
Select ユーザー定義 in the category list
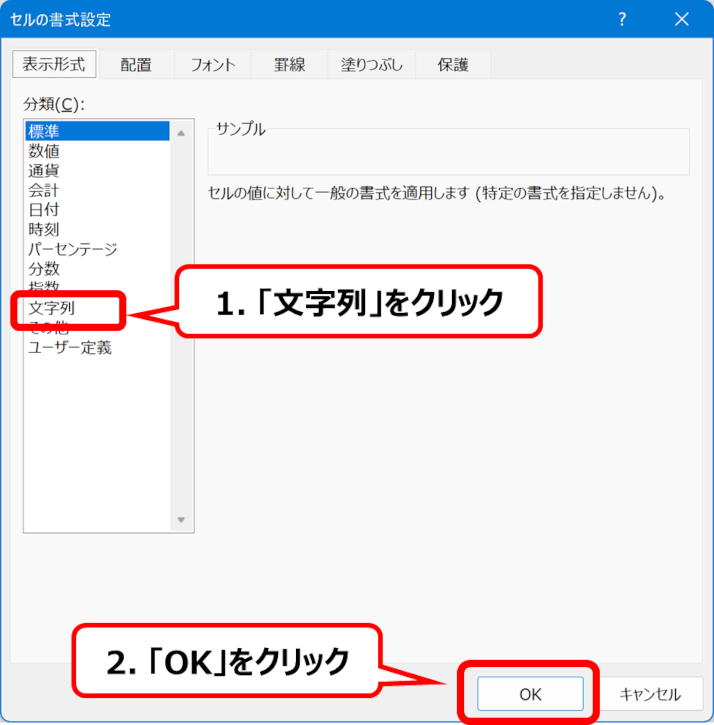tap(70, 348)
